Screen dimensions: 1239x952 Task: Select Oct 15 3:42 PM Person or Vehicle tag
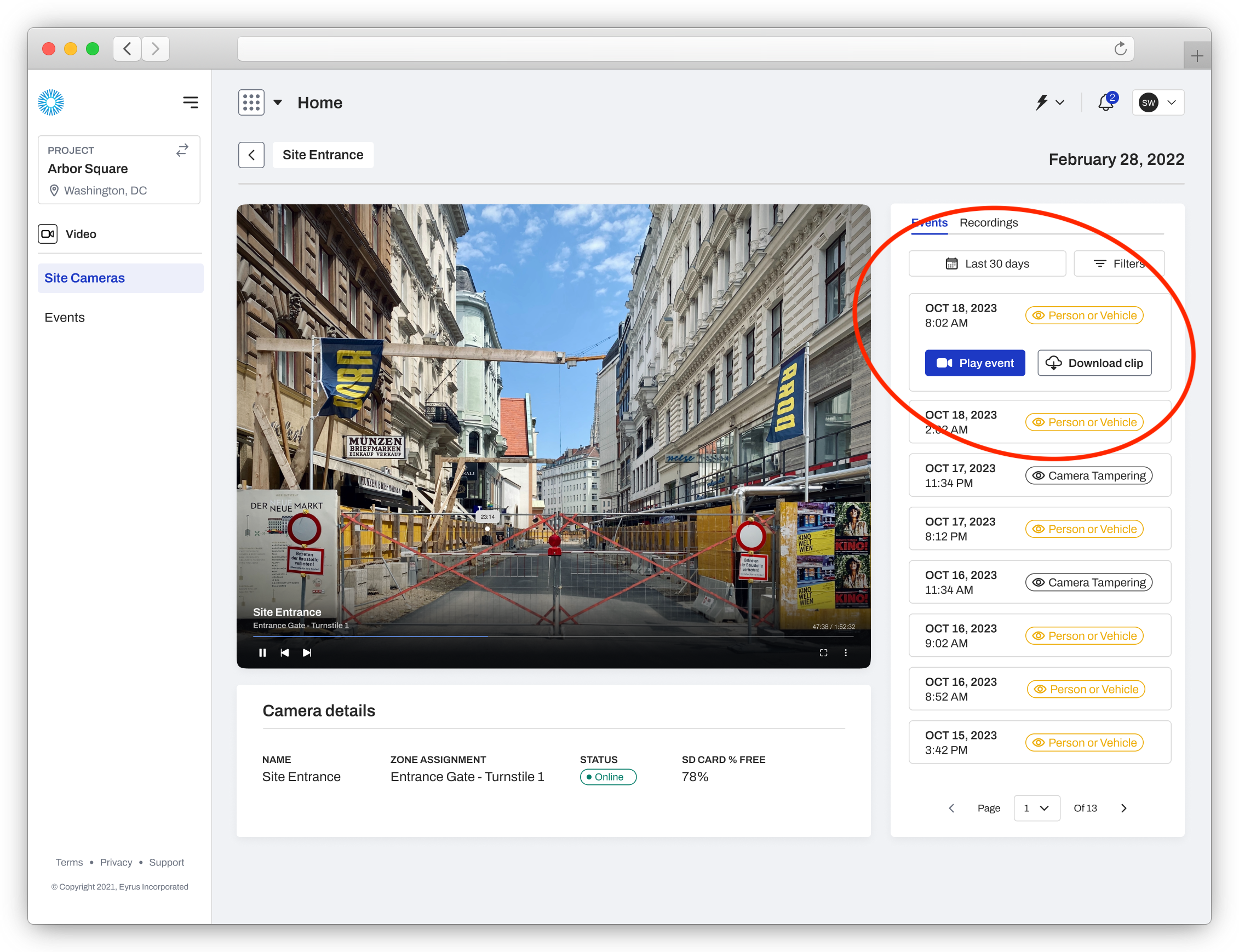(x=1084, y=742)
